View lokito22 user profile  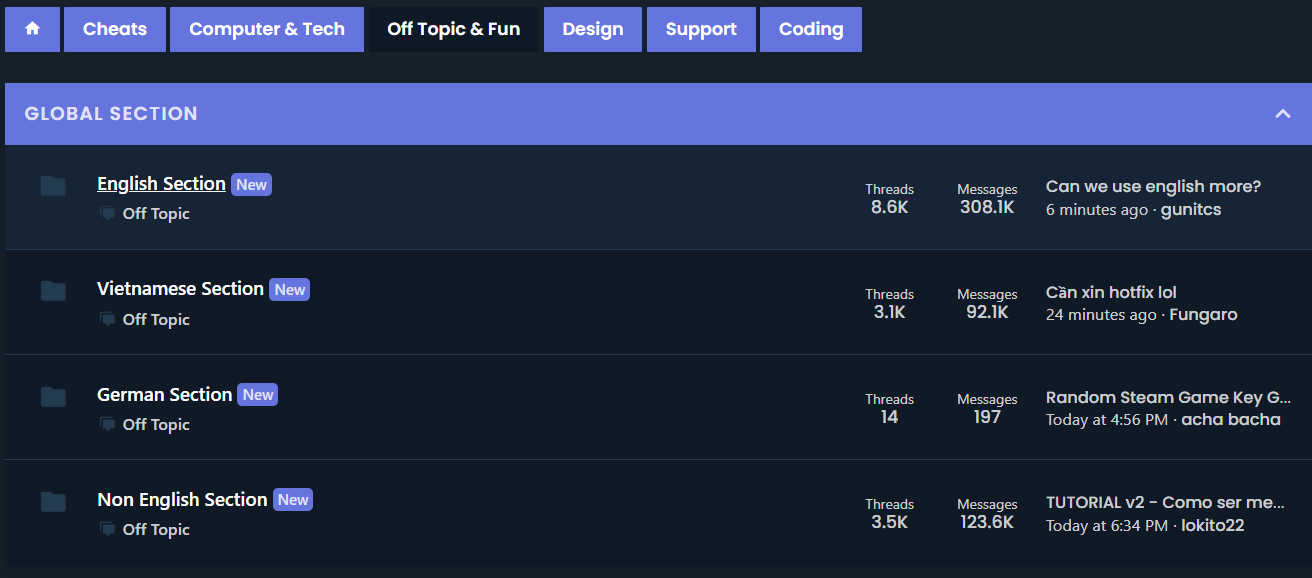click(1212, 525)
